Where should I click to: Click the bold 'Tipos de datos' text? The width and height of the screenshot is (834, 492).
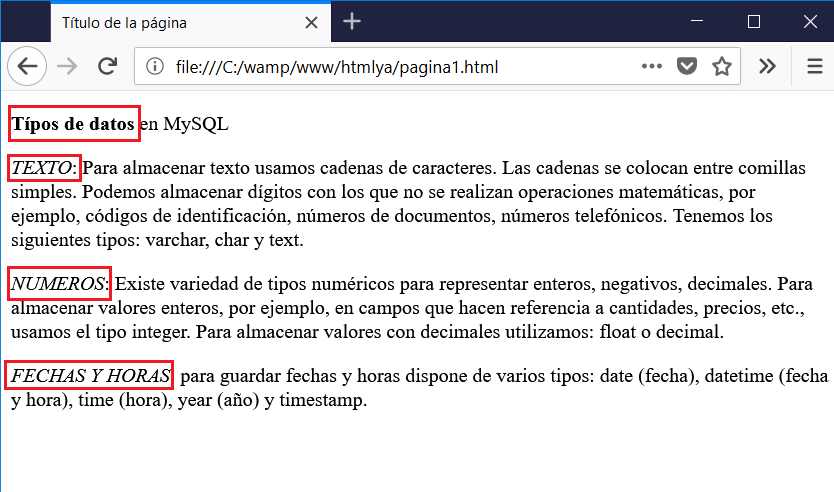point(73,124)
